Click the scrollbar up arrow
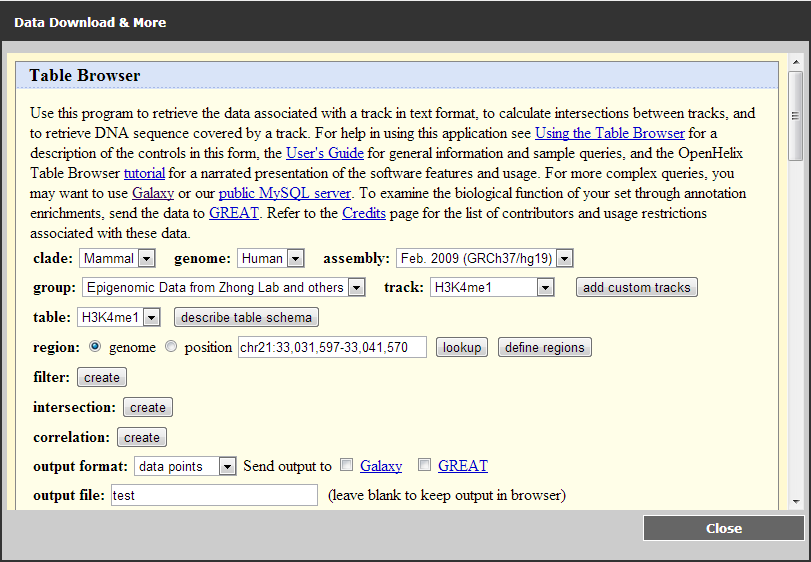Screen dimensions: 811x562 [795, 62]
